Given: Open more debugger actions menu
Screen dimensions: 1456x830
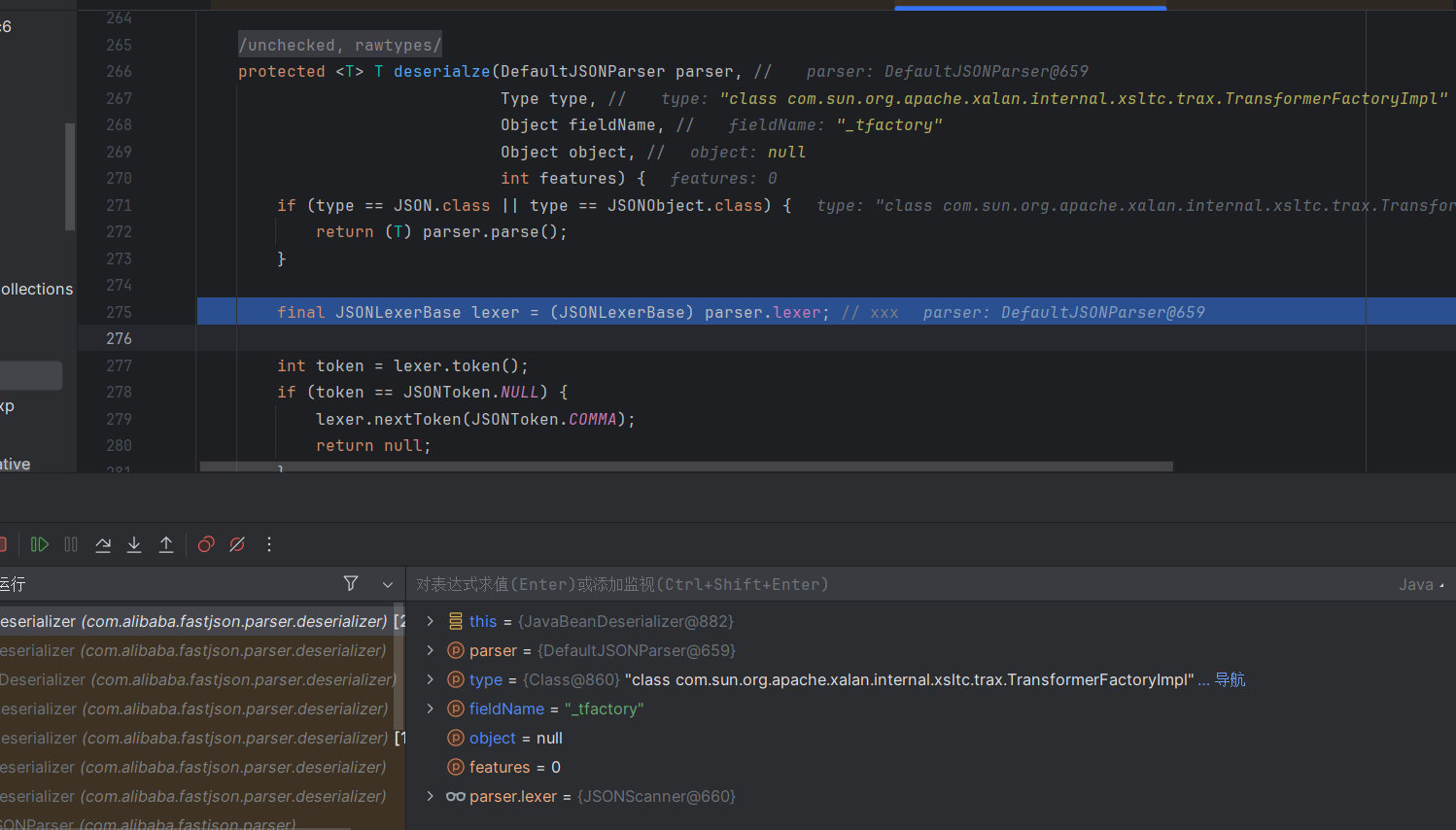Looking at the screenshot, I should coord(269,544).
